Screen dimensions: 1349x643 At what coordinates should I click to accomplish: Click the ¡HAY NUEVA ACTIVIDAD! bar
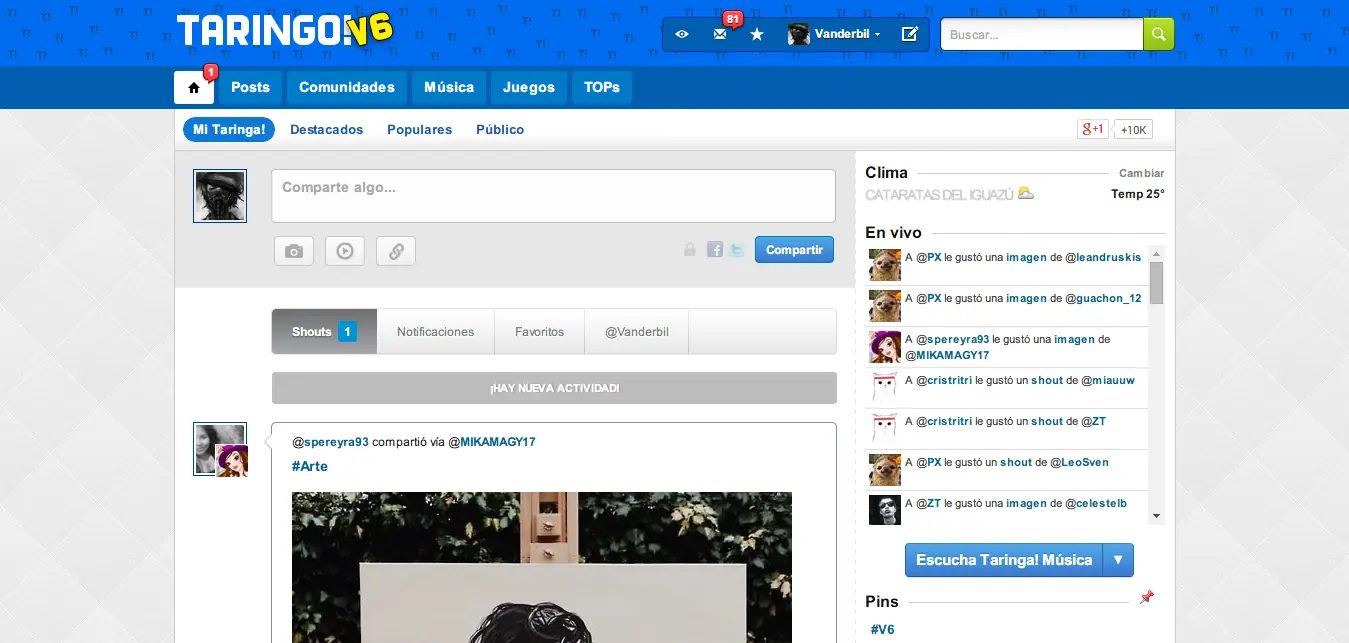click(554, 388)
